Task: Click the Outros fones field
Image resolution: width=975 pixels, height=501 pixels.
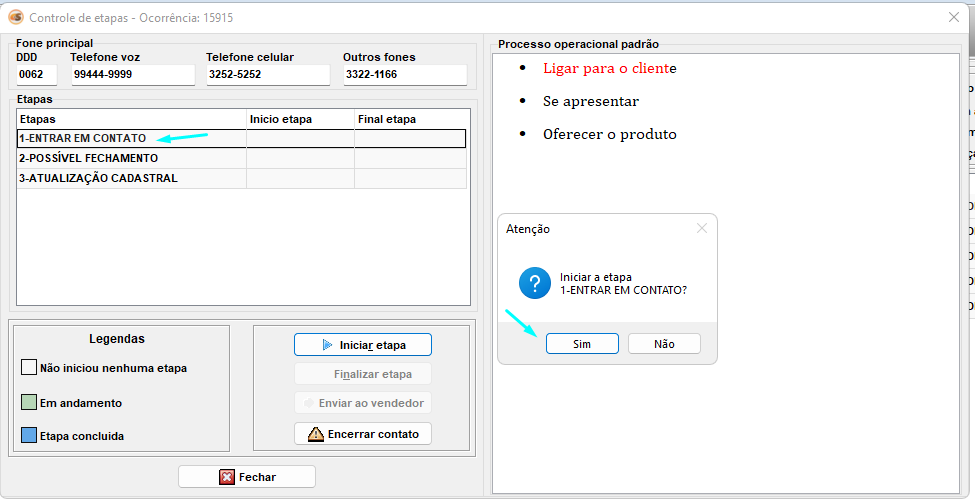Action: [x=404, y=75]
